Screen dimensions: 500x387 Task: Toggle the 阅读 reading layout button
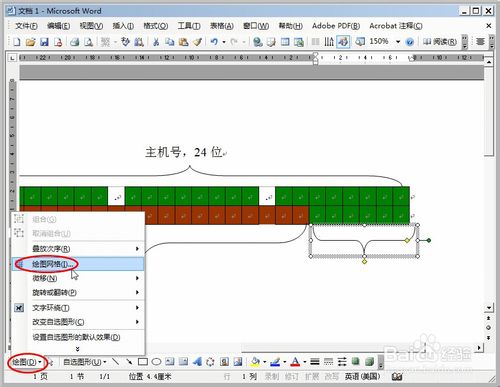pos(440,42)
